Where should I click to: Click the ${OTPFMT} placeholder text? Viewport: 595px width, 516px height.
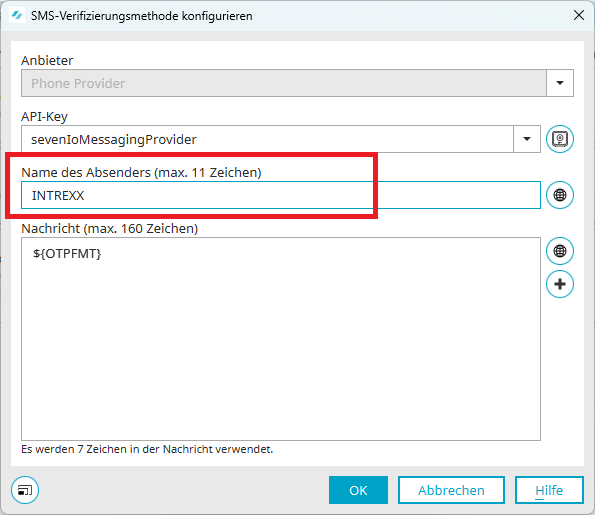point(67,253)
